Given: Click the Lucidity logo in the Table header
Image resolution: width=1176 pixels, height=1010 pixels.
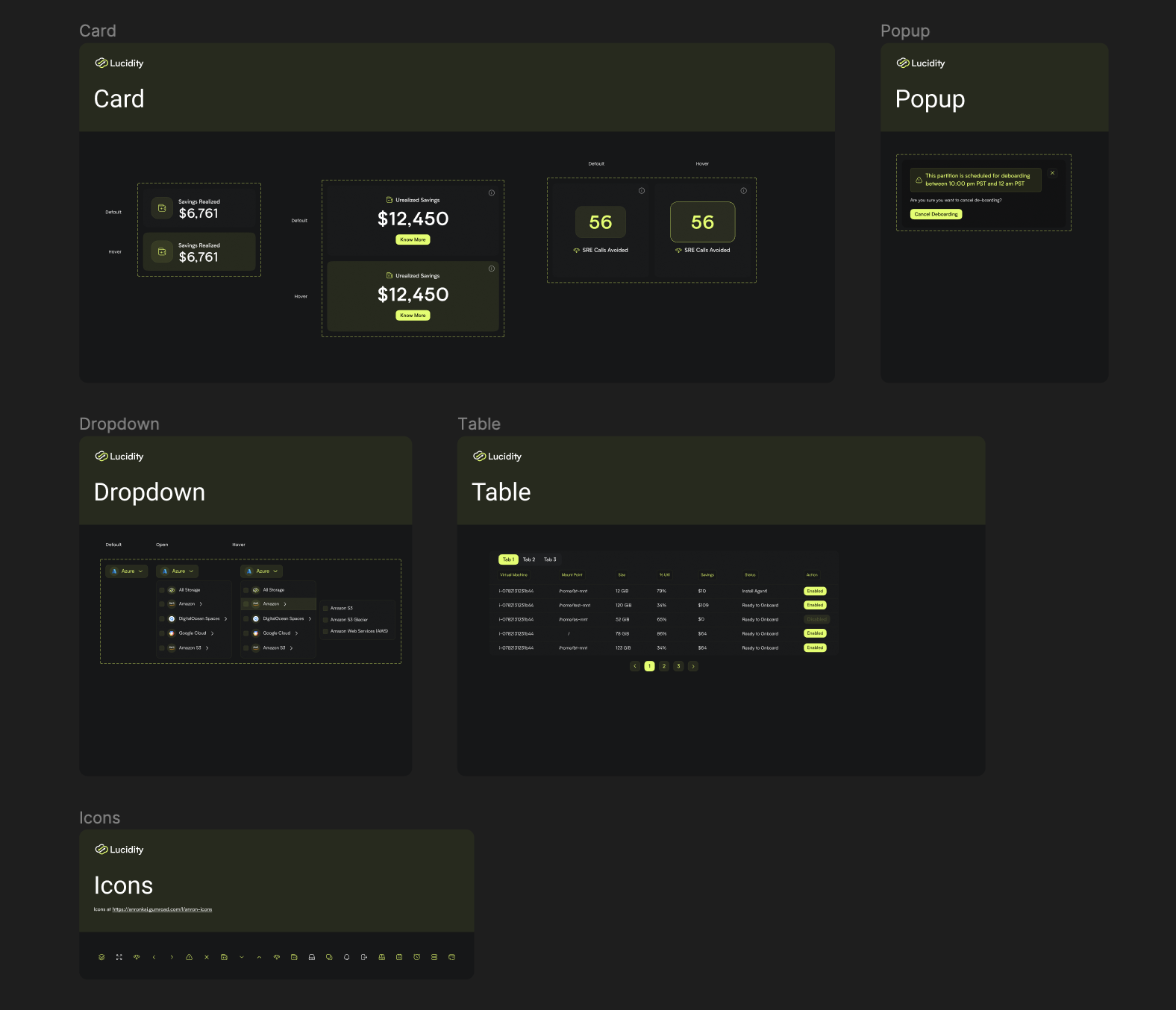Looking at the screenshot, I should point(498,457).
